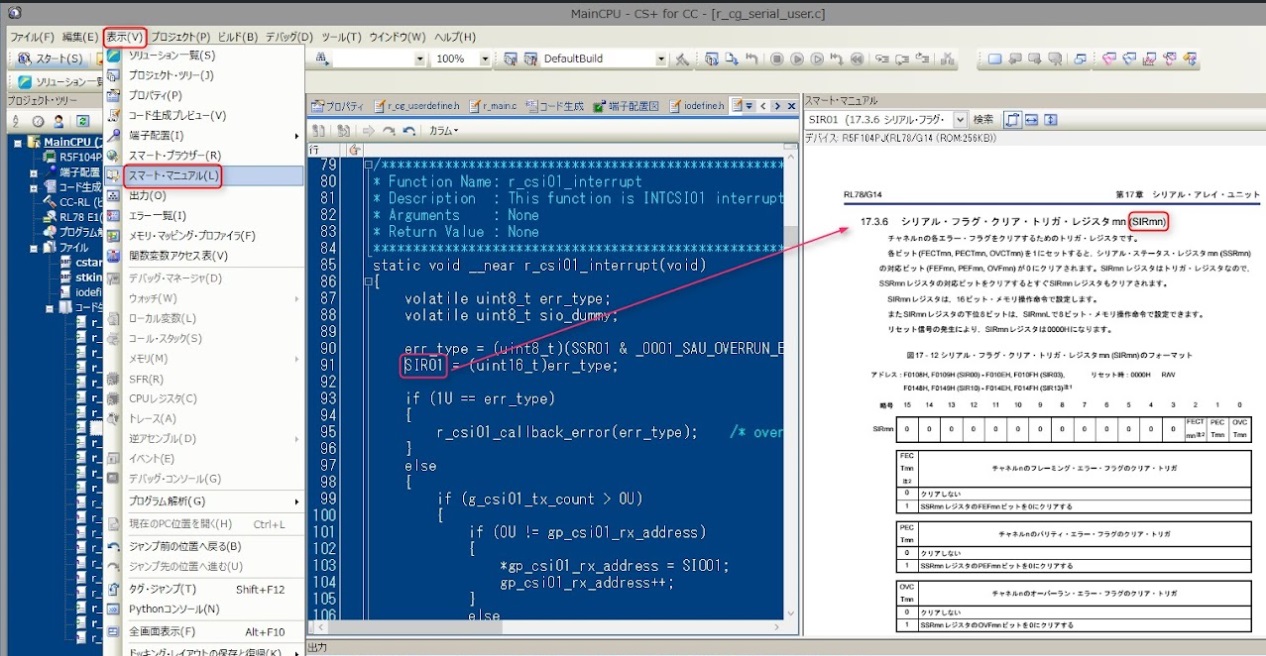Collapse the MainCPU project tree node
The height and width of the screenshot is (656, 1266).
click(x=19, y=142)
